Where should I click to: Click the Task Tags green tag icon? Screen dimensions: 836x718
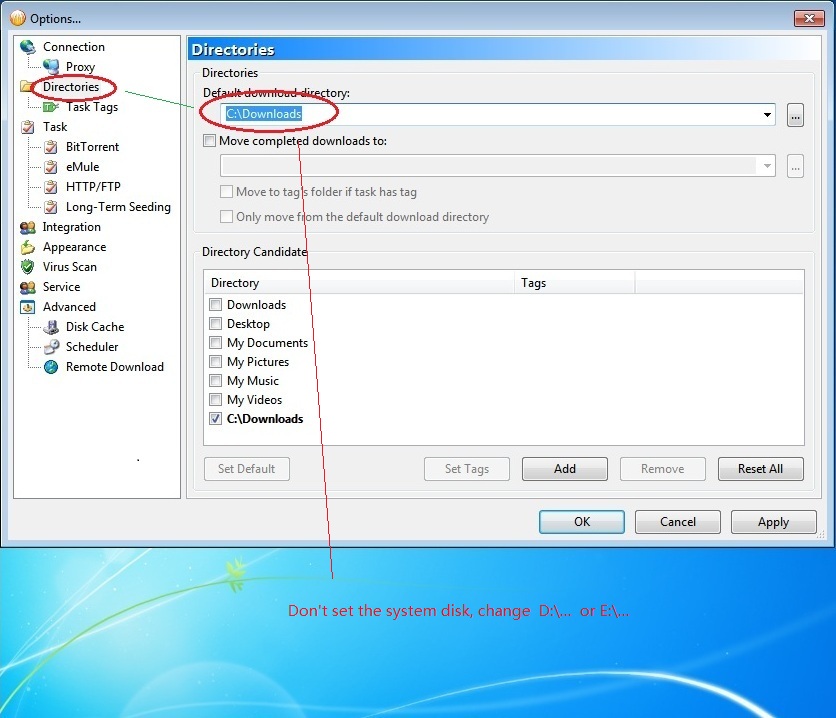click(51, 107)
